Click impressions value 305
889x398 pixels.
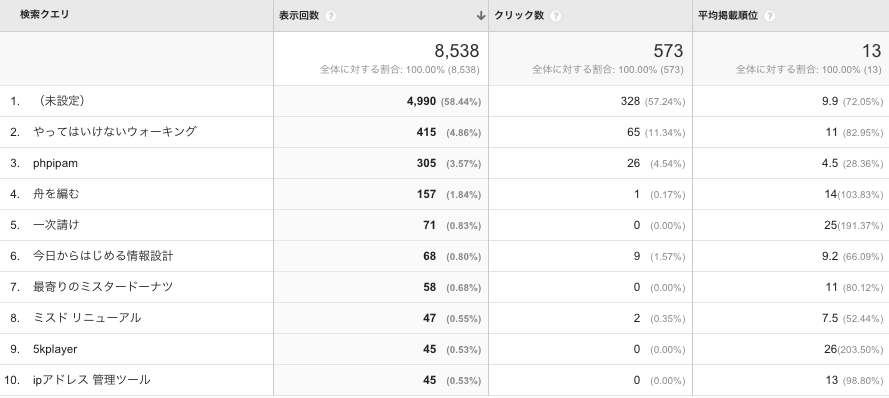click(x=426, y=163)
